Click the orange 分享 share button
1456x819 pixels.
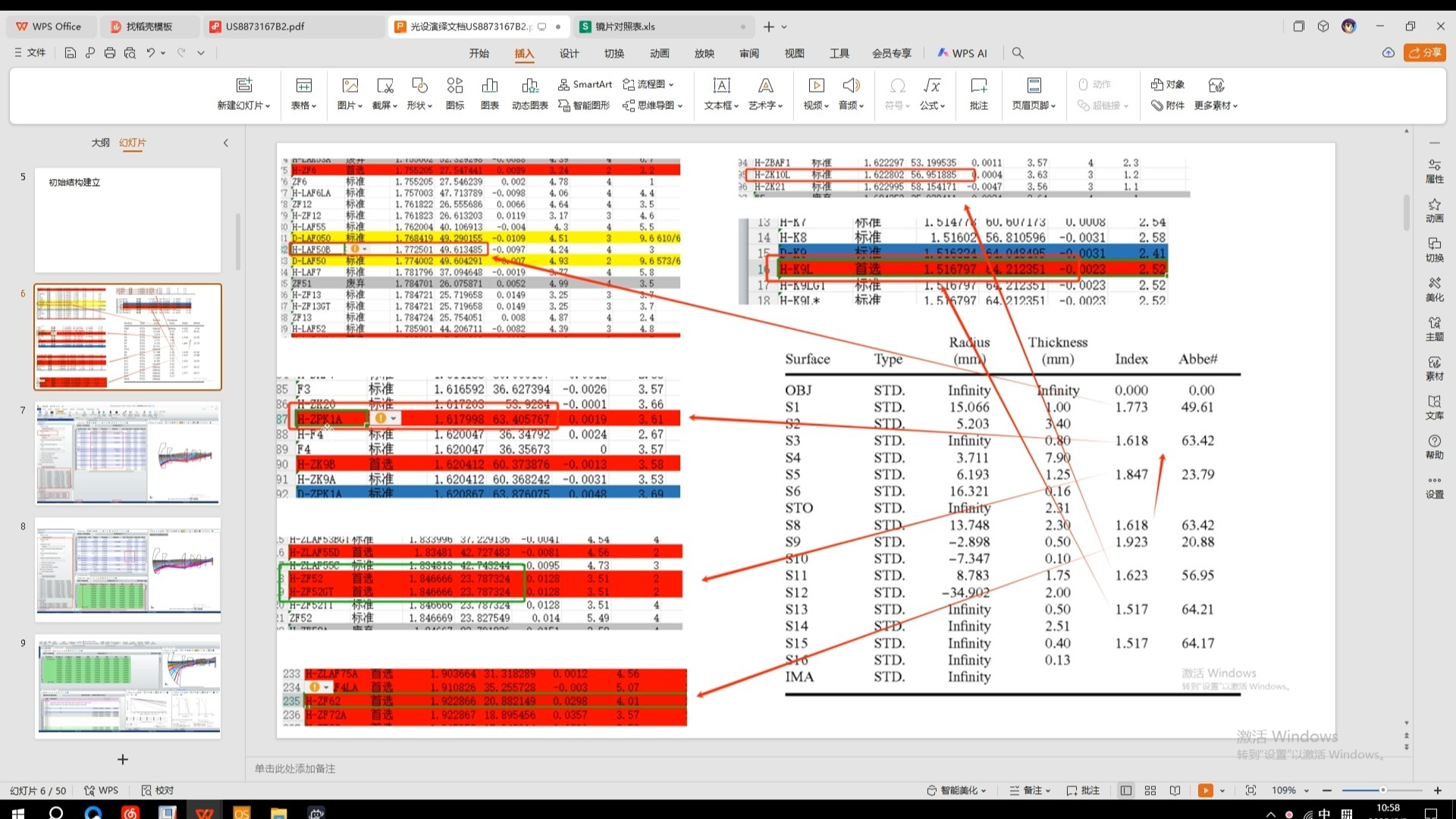pos(1424,52)
